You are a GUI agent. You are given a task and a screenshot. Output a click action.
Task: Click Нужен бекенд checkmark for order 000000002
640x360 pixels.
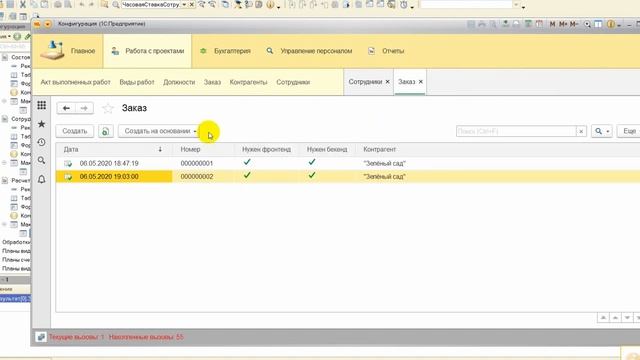pos(312,176)
